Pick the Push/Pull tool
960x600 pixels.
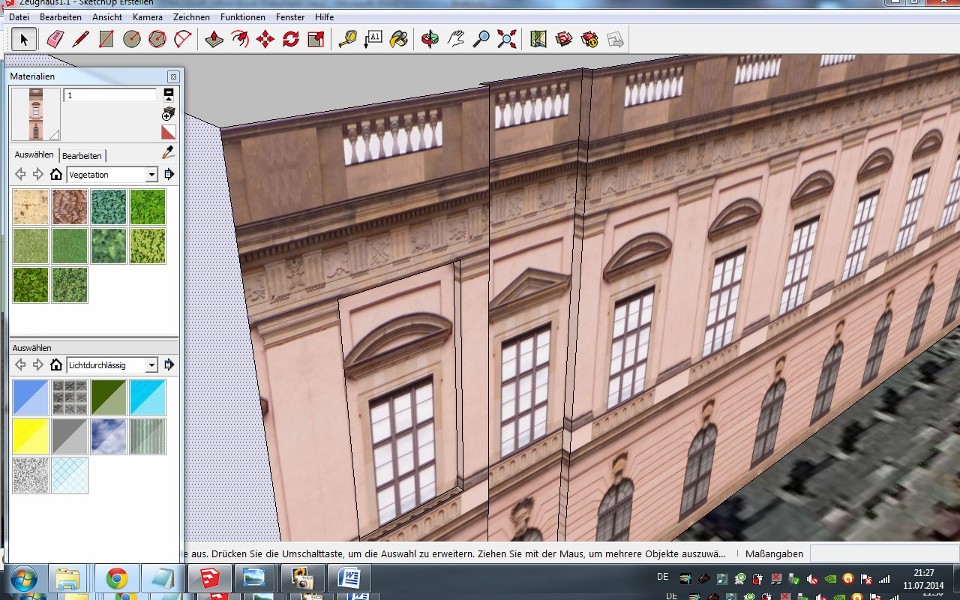coord(214,39)
